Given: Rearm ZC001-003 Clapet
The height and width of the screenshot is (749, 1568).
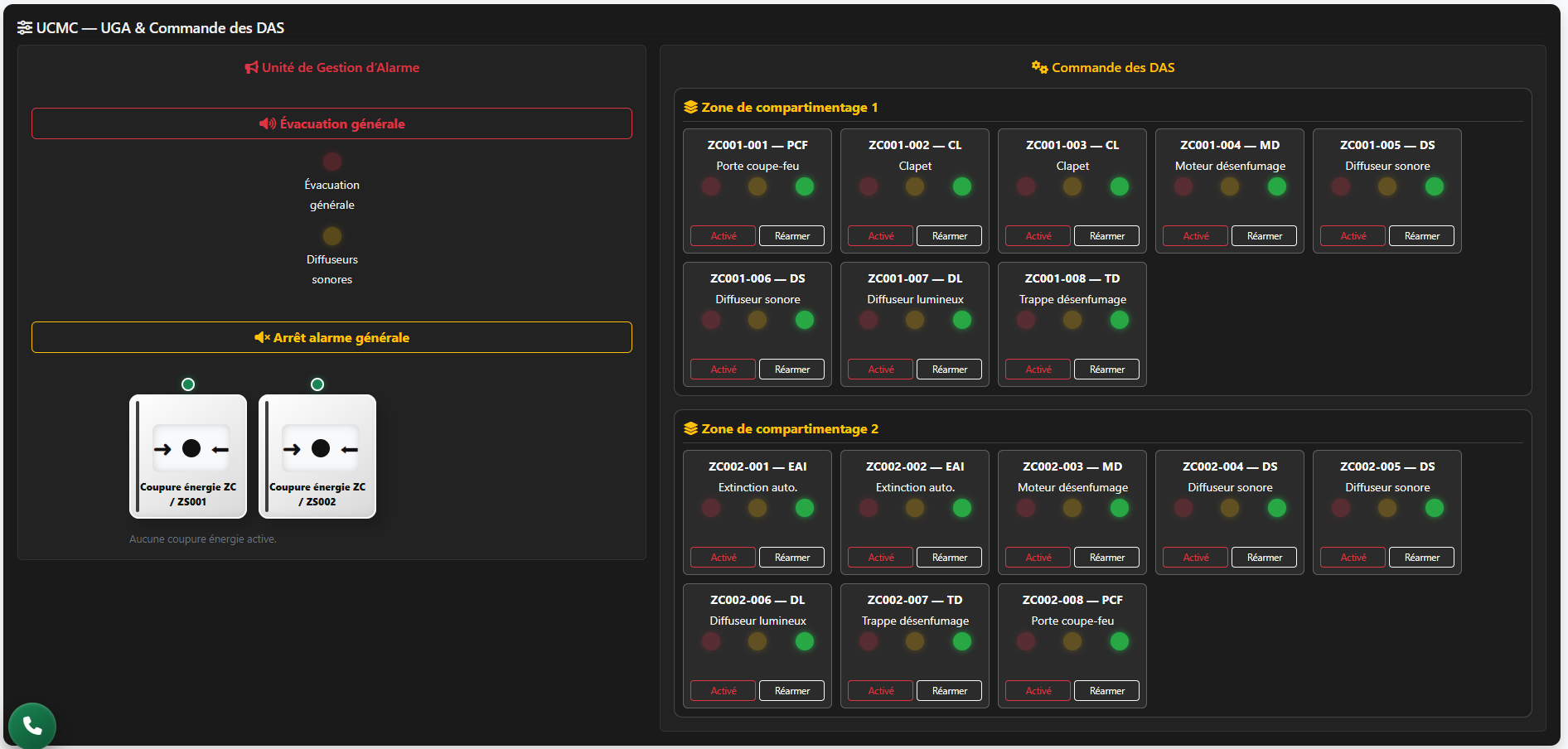Looking at the screenshot, I should [x=1107, y=236].
